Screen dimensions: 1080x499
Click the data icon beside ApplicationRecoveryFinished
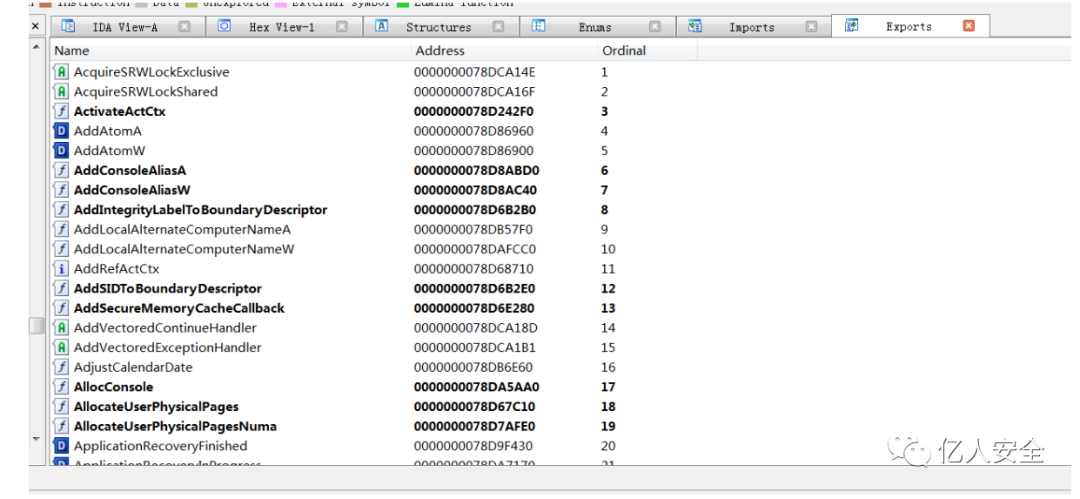(x=61, y=446)
